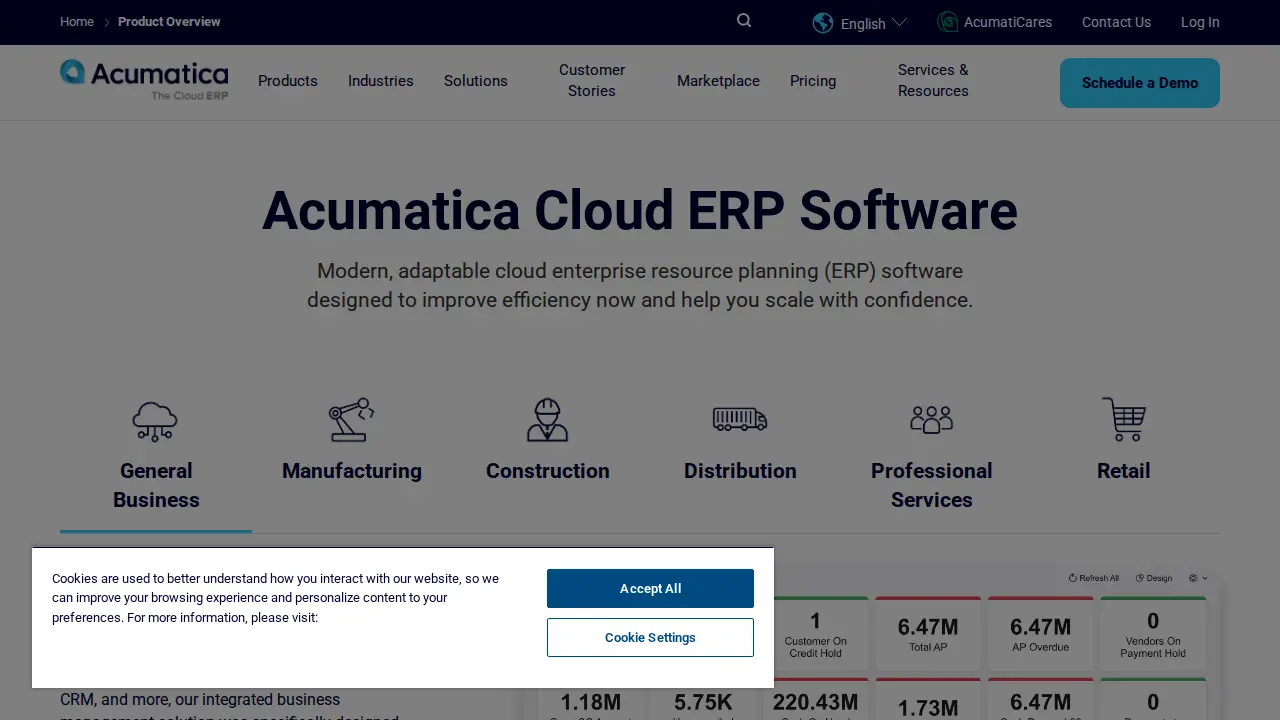
Task: Open the dashboard settings gear dropdown
Action: (1198, 578)
